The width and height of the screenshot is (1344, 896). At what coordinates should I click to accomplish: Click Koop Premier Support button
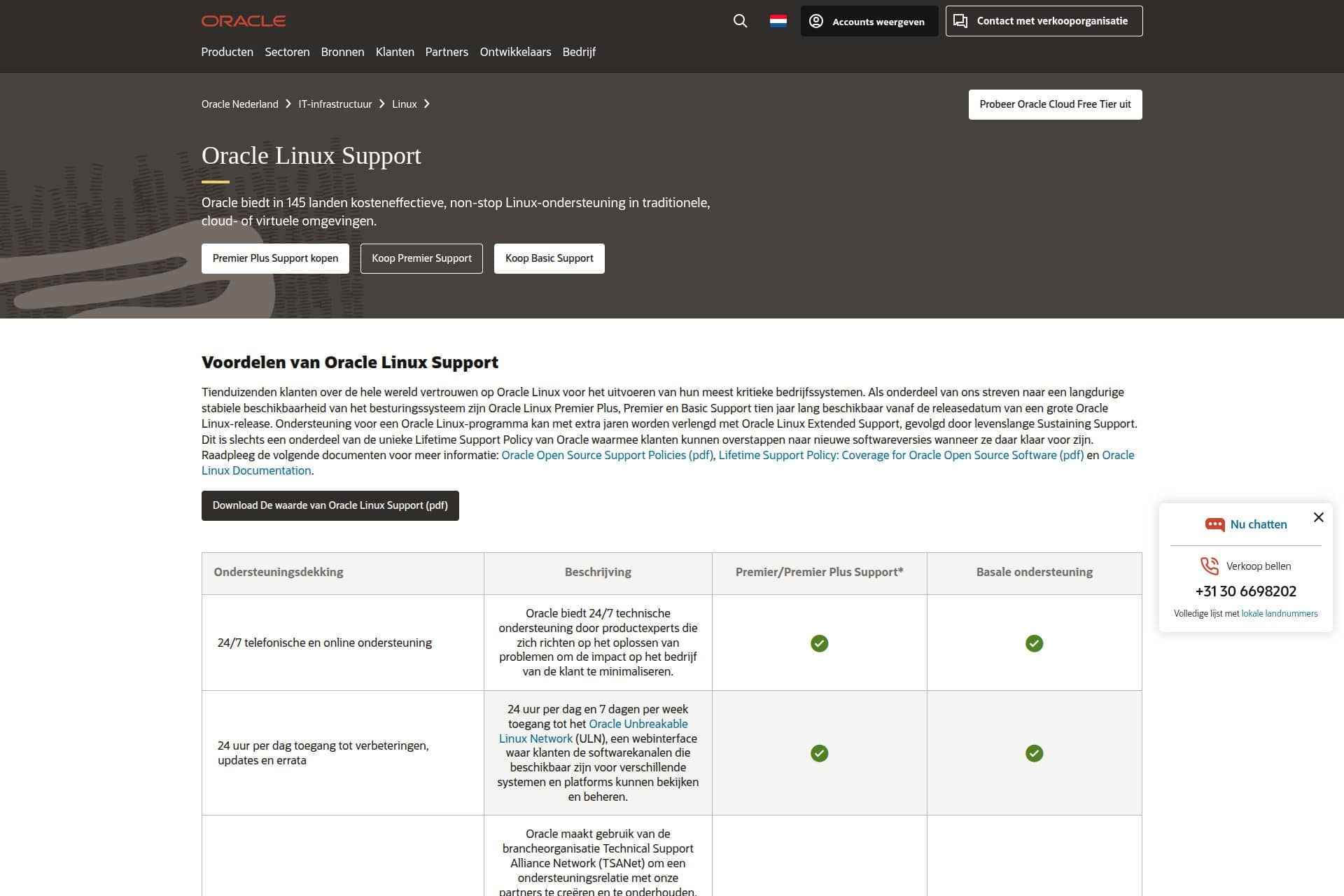click(421, 258)
